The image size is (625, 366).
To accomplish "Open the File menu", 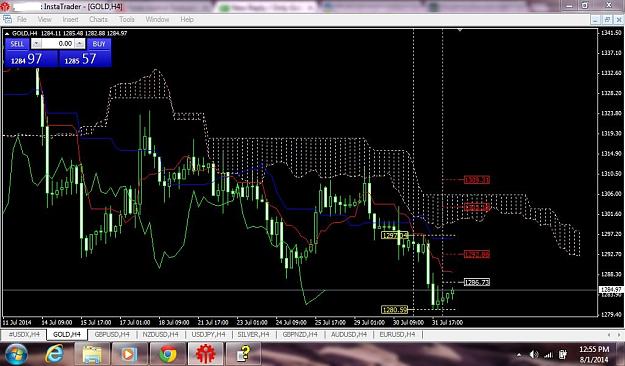I will 22,19.
